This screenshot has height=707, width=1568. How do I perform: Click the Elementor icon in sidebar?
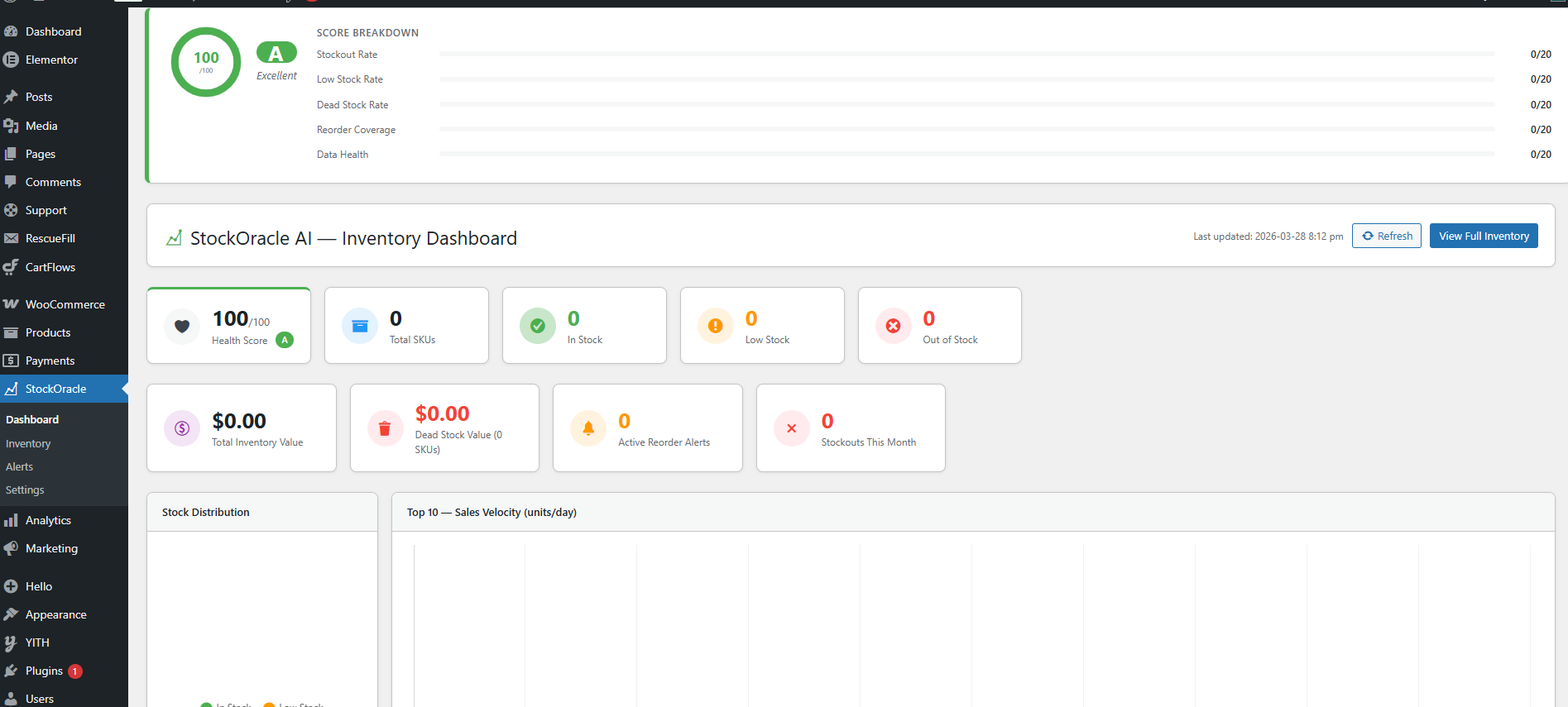(11, 60)
